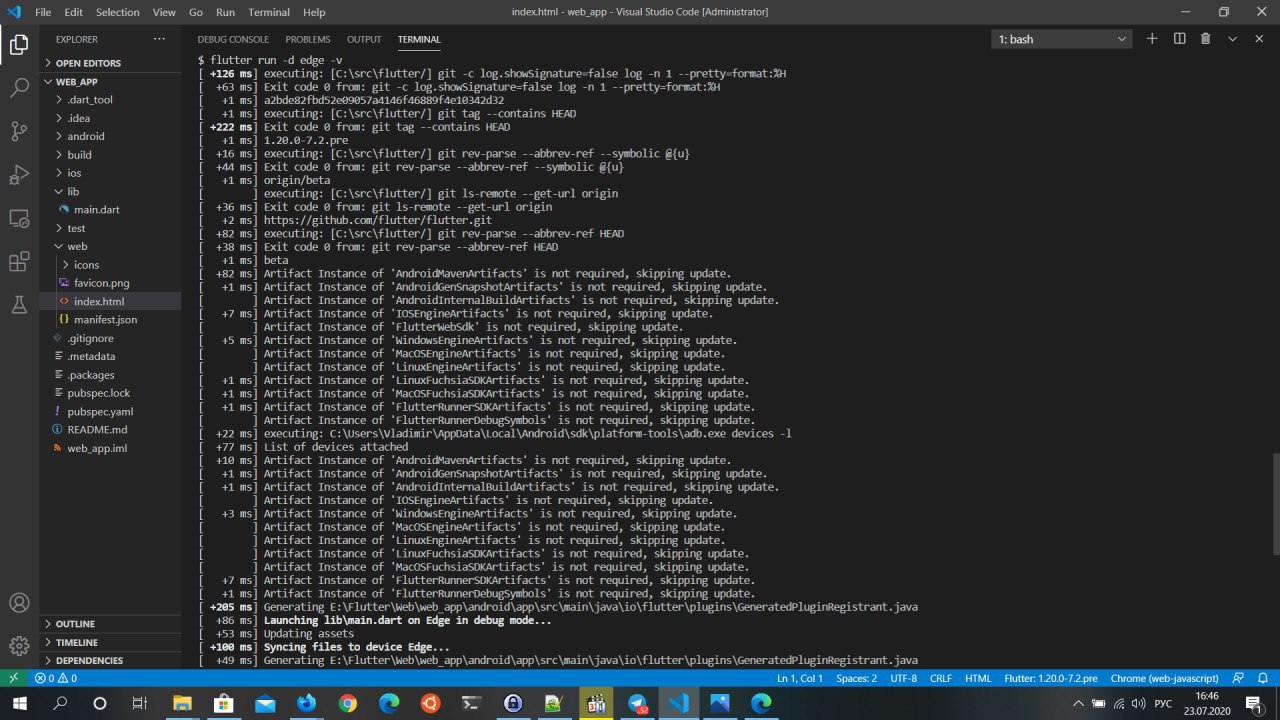Switch to the OUTPUT tab
1280x720 pixels.
click(364, 39)
